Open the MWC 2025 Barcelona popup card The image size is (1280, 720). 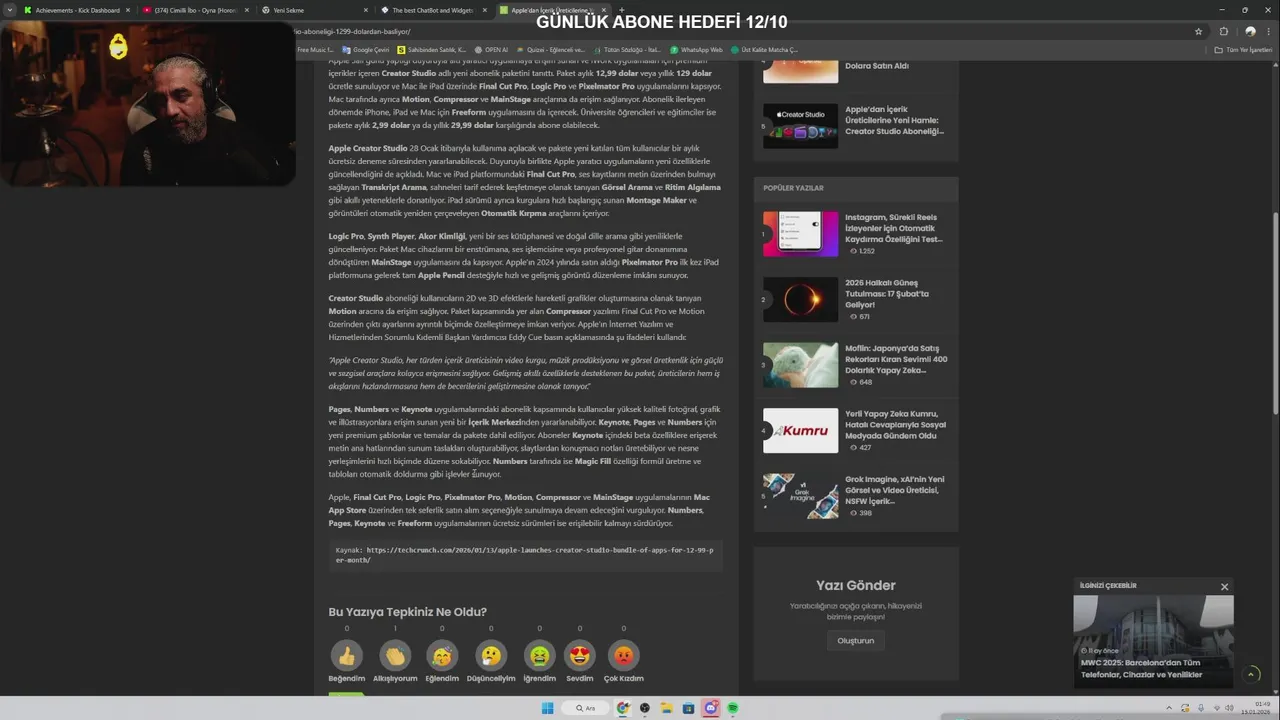pos(1153,640)
